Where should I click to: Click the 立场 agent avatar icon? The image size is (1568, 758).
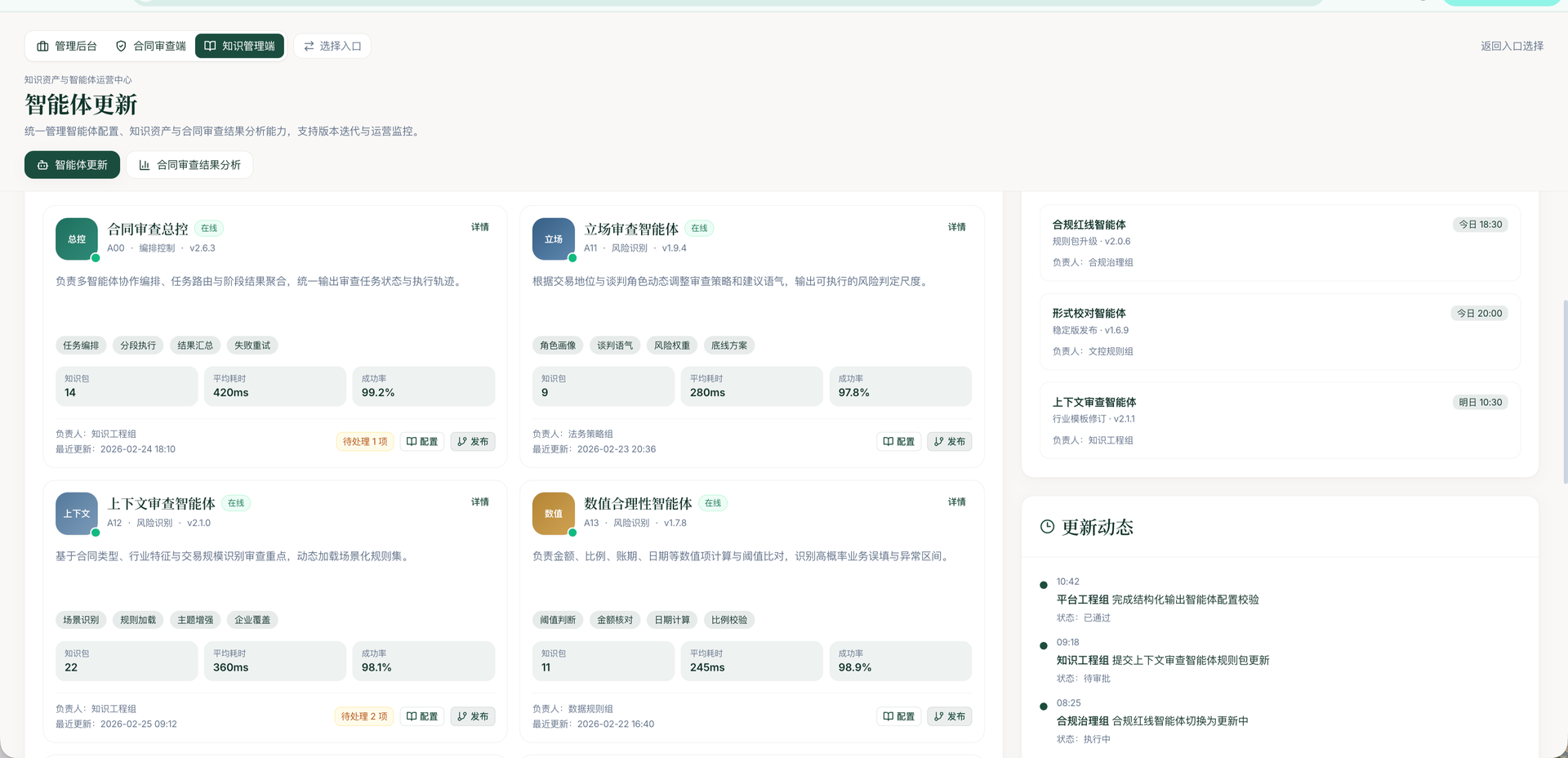(x=554, y=239)
